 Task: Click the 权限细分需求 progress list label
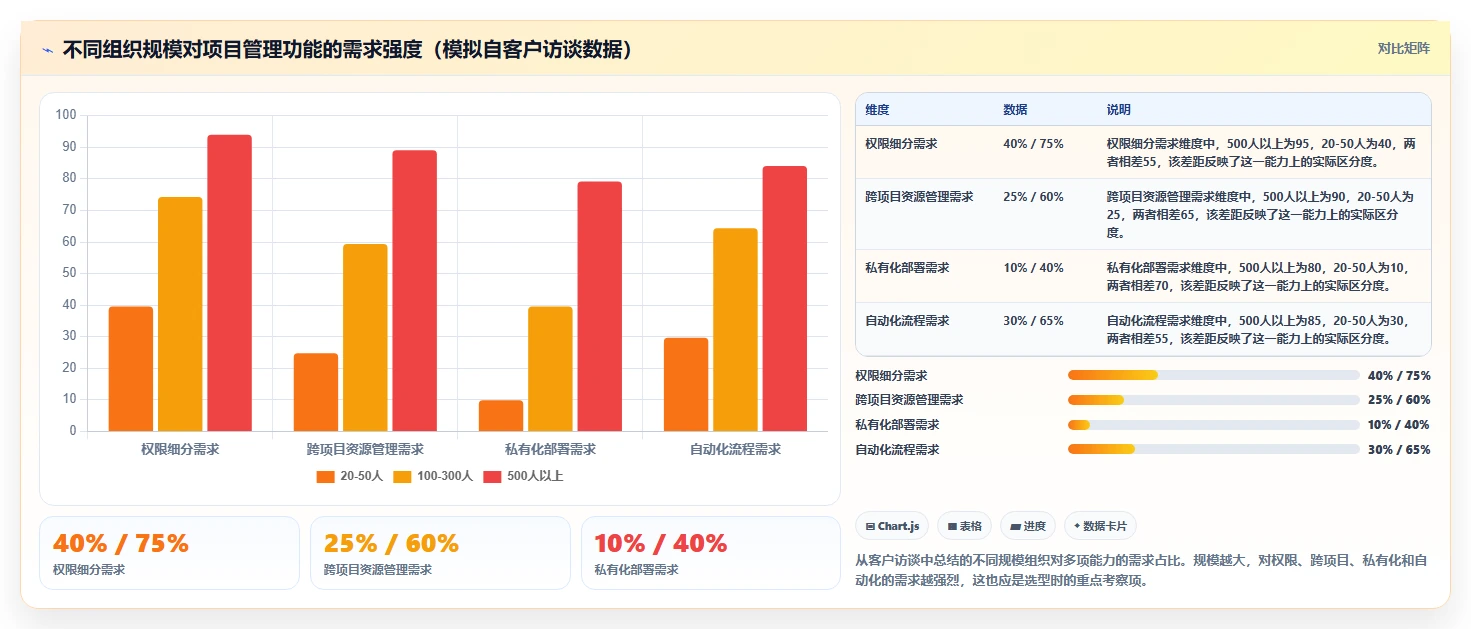point(891,375)
